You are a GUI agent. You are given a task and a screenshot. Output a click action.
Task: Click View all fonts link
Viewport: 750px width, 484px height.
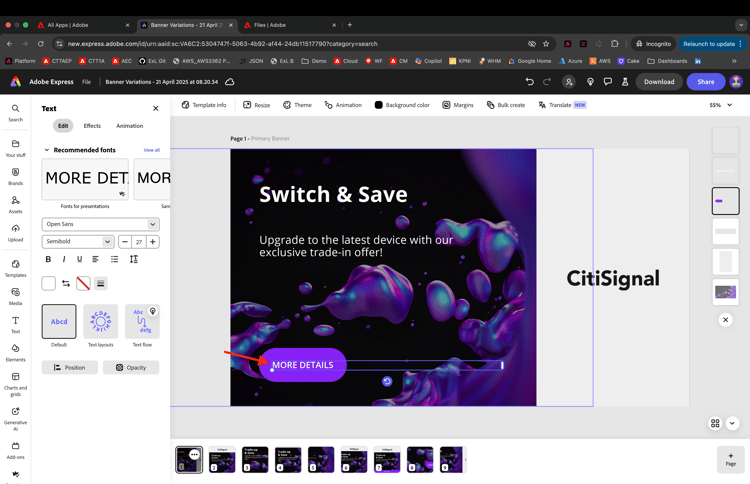pyautogui.click(x=152, y=150)
